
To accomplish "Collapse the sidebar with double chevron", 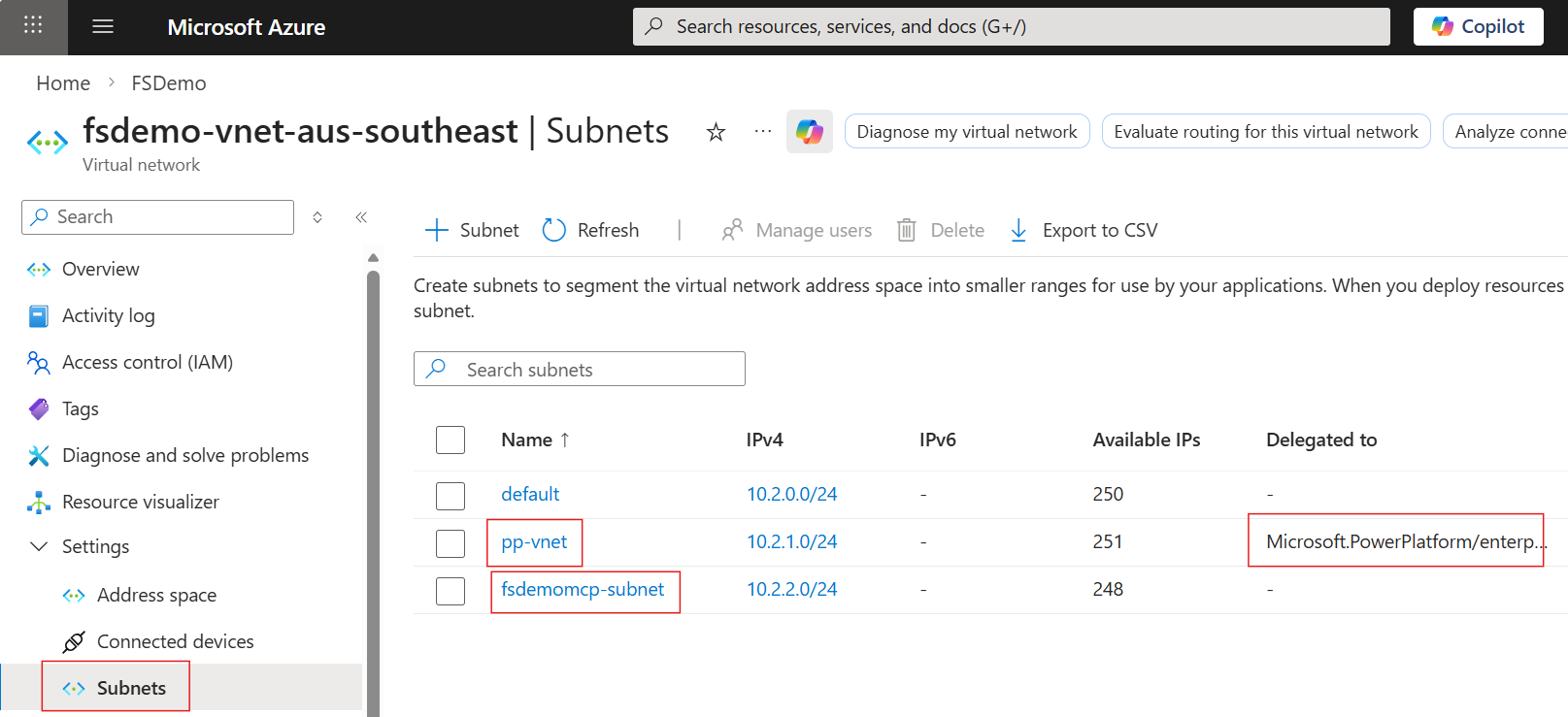I will point(361,217).
